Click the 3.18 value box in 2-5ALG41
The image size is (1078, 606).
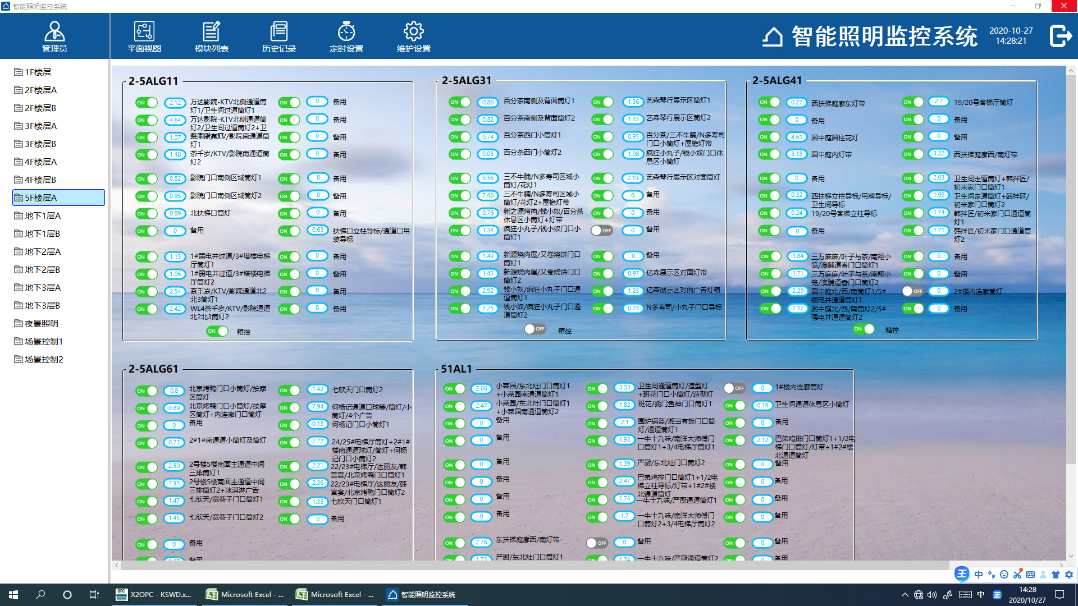coord(797,154)
